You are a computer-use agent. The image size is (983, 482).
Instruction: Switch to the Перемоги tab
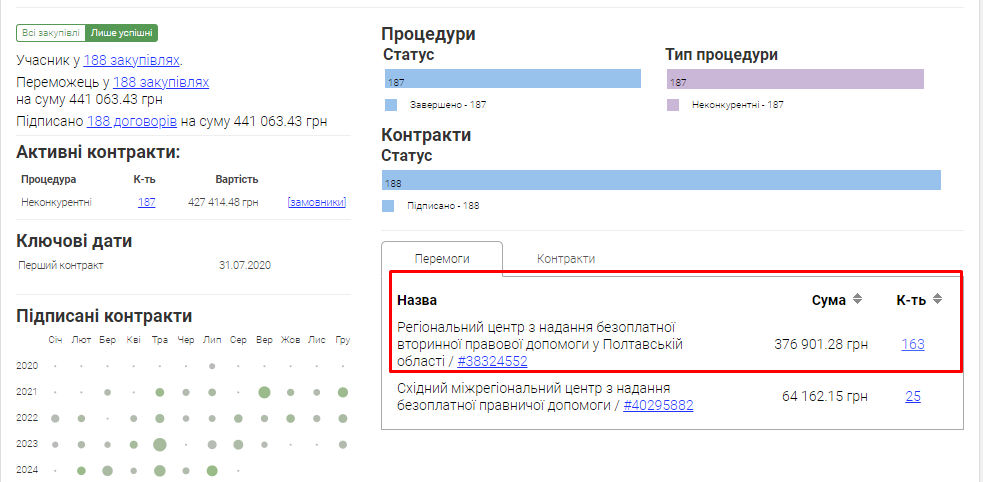tap(442, 258)
